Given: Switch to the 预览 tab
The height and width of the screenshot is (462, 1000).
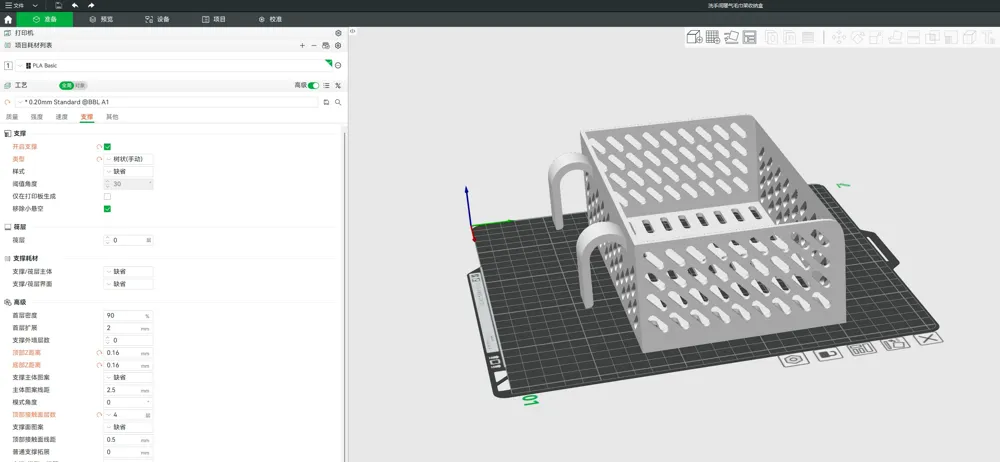Looking at the screenshot, I should (101, 19).
